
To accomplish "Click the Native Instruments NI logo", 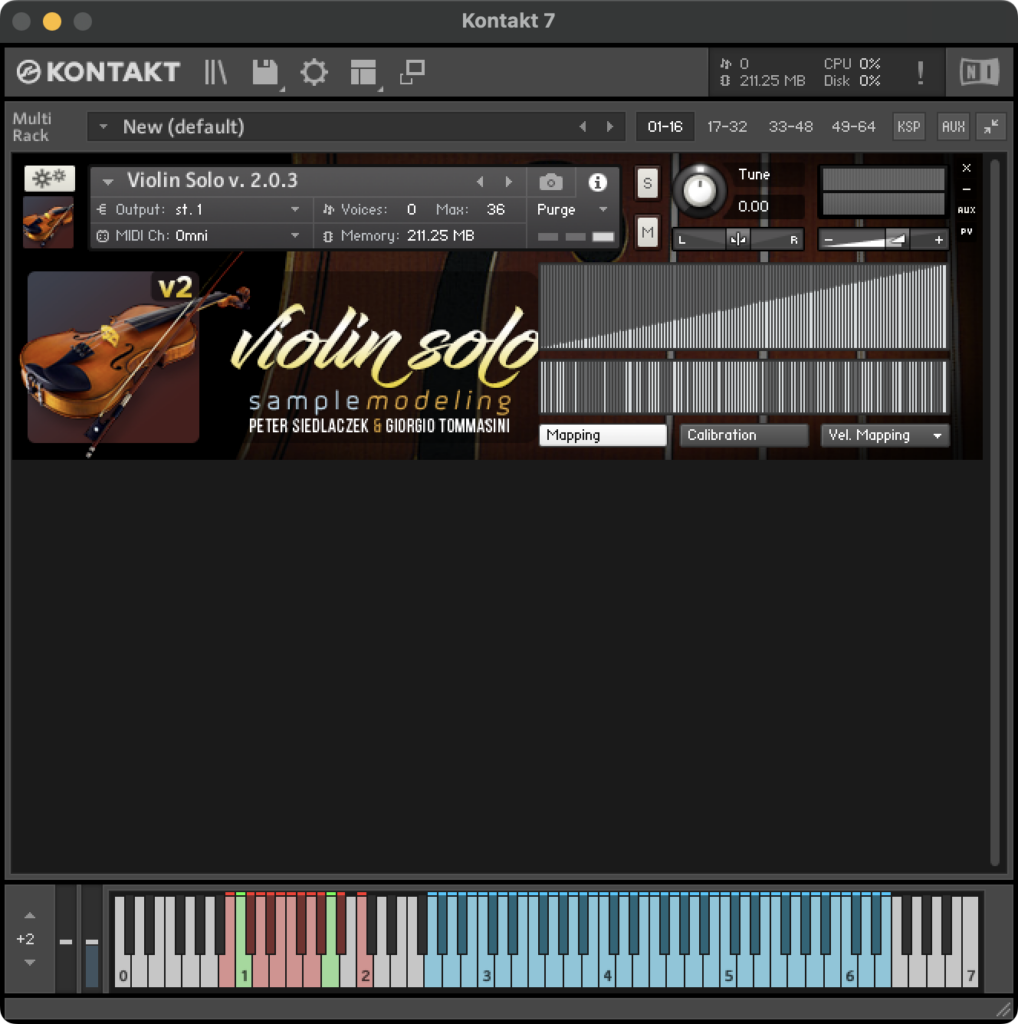I will click(979, 72).
